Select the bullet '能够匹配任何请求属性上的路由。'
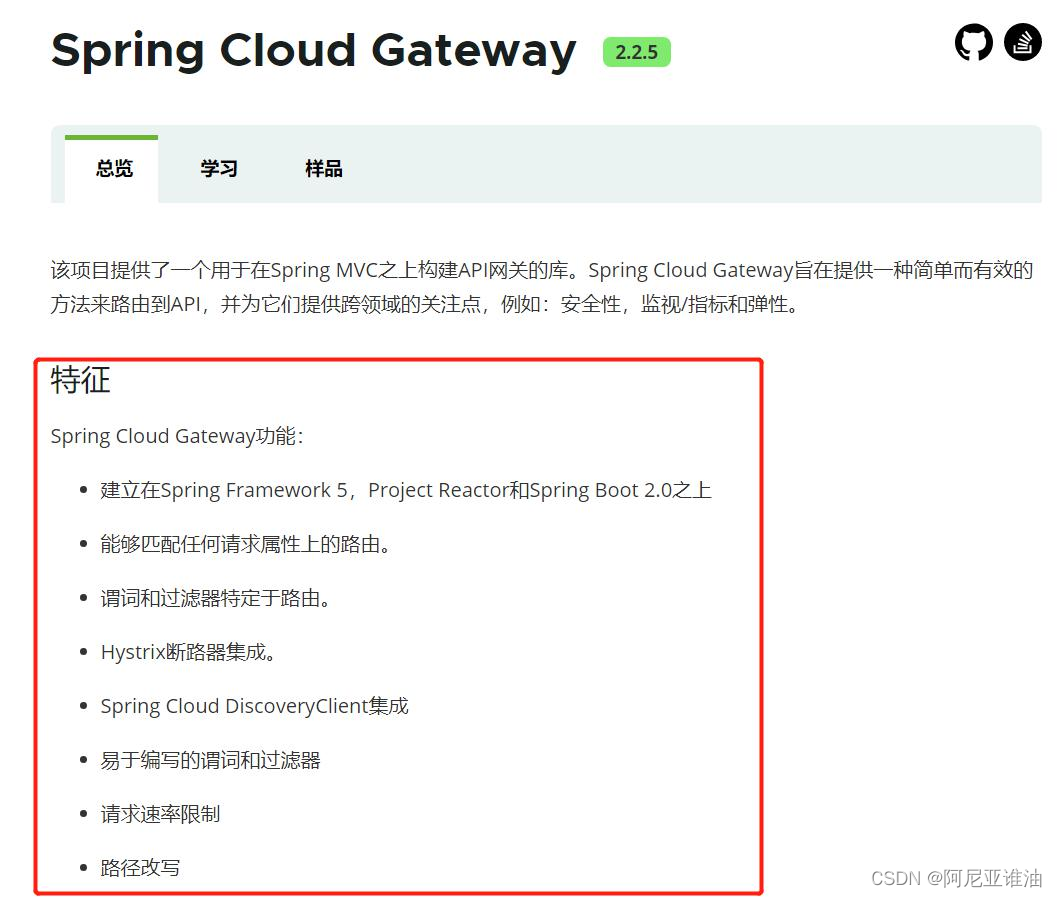The width and height of the screenshot is (1057, 897). pos(246,544)
